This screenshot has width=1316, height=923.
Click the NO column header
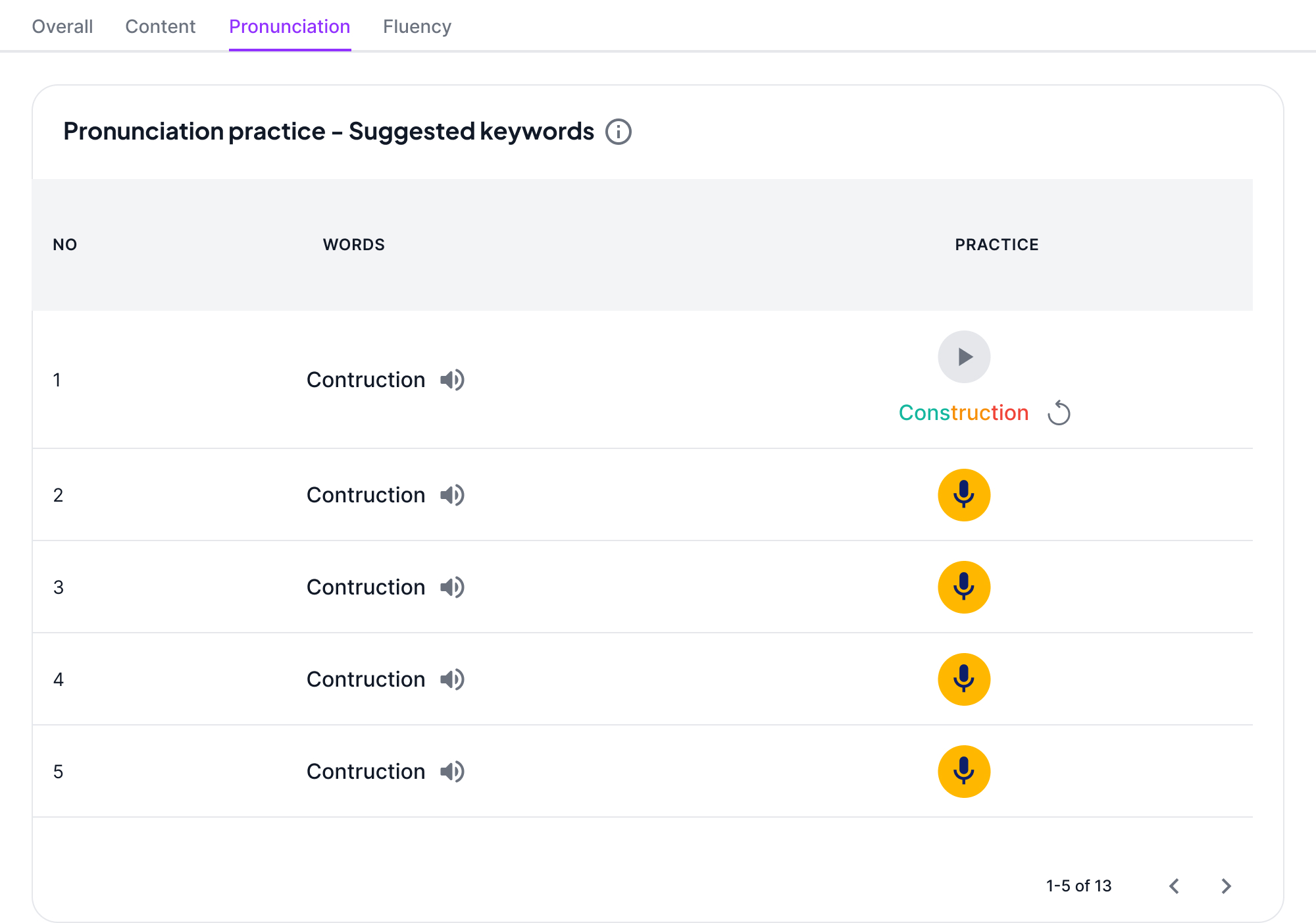65,245
